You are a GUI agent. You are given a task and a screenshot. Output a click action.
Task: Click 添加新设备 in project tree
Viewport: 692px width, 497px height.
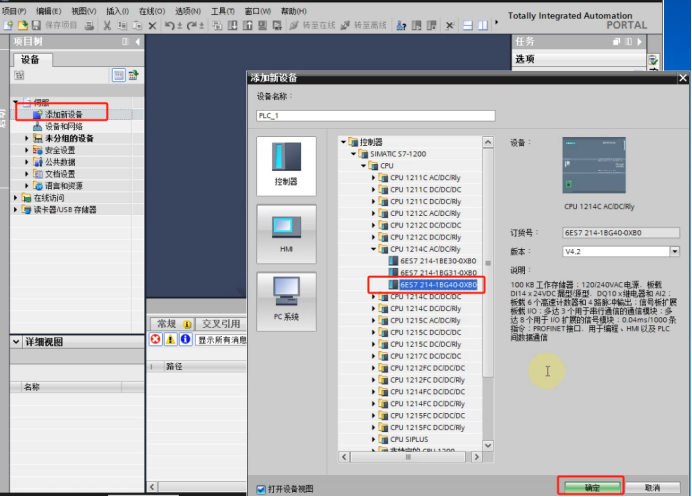tap(64, 115)
